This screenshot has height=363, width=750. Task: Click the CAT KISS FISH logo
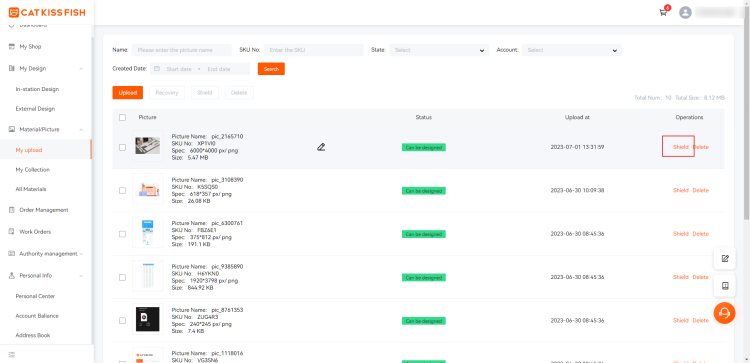pyautogui.click(x=47, y=12)
